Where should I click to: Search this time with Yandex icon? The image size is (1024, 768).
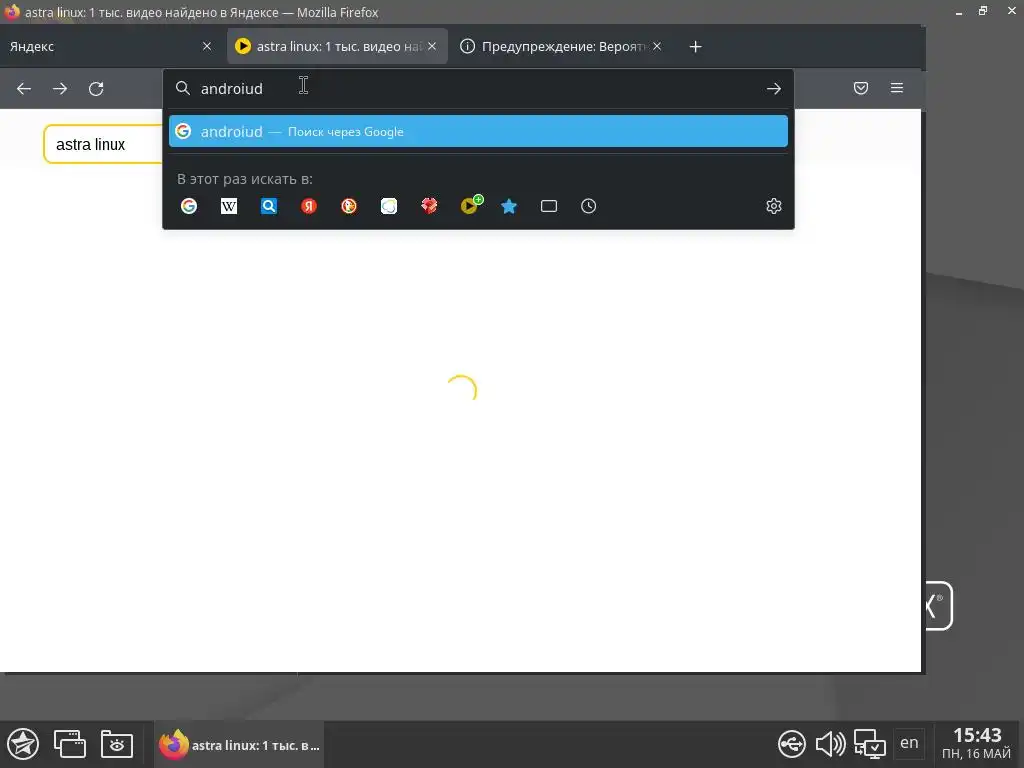[x=309, y=206]
